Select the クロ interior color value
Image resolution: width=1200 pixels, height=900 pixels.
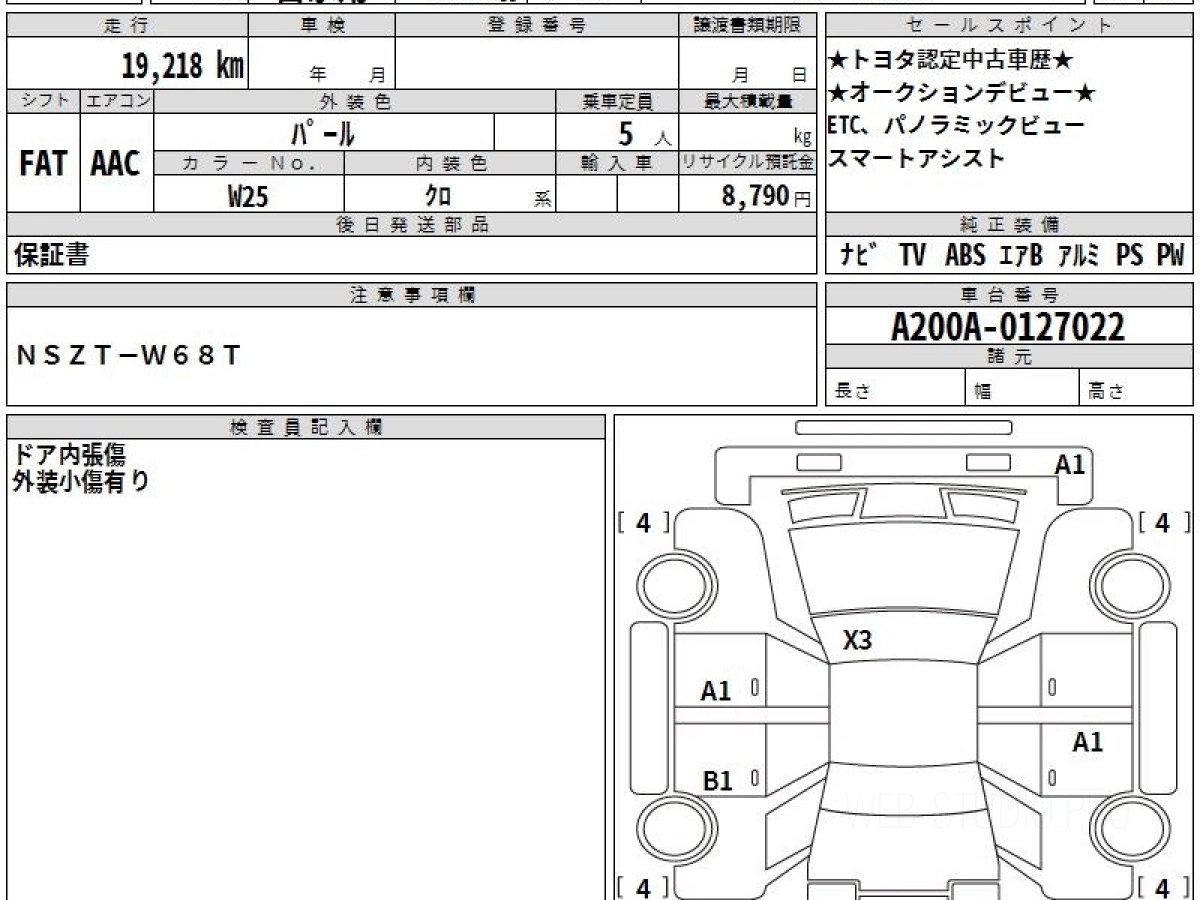tap(438, 195)
